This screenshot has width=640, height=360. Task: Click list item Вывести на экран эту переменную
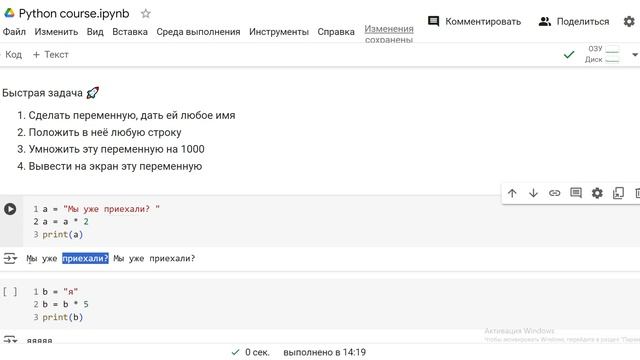[x=115, y=167]
